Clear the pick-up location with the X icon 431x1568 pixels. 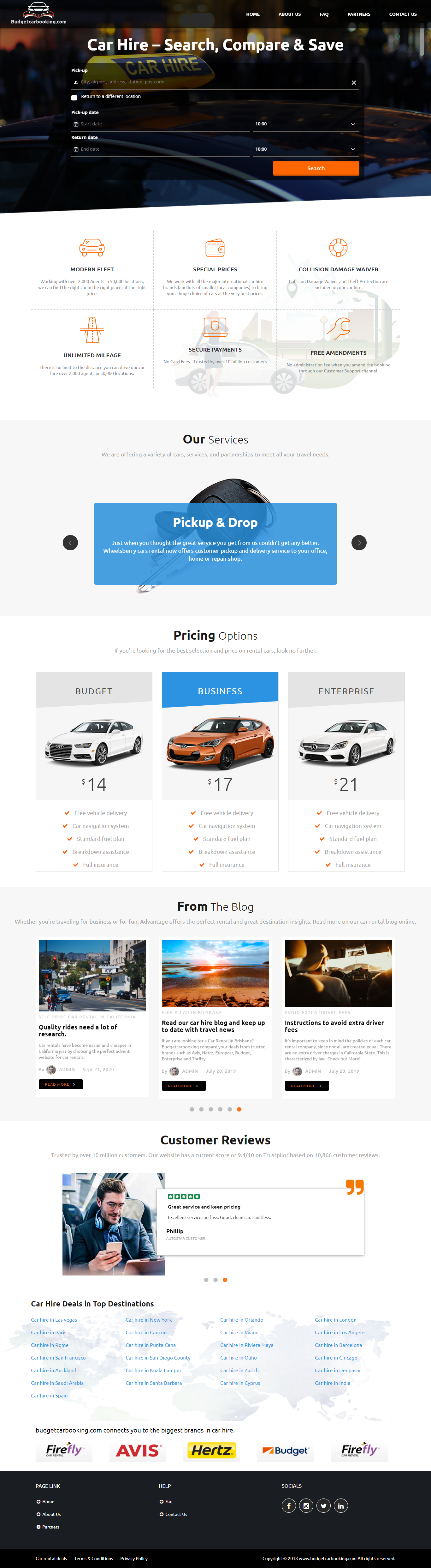[354, 83]
